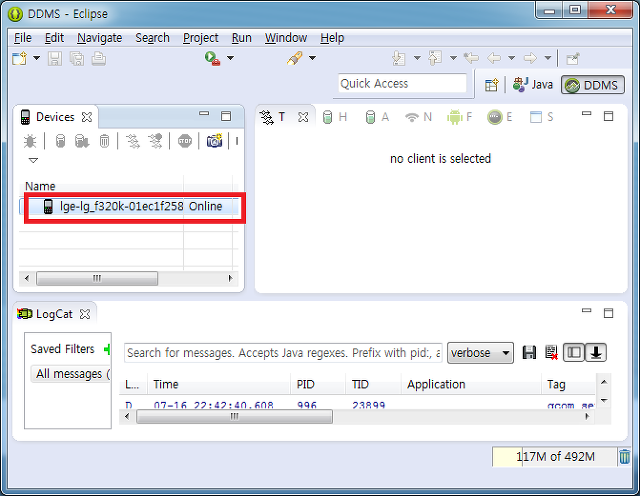The height and width of the screenshot is (496, 640).
Task: Click the Dump HPROF file icon
Action: pyautogui.click(x=82, y=141)
